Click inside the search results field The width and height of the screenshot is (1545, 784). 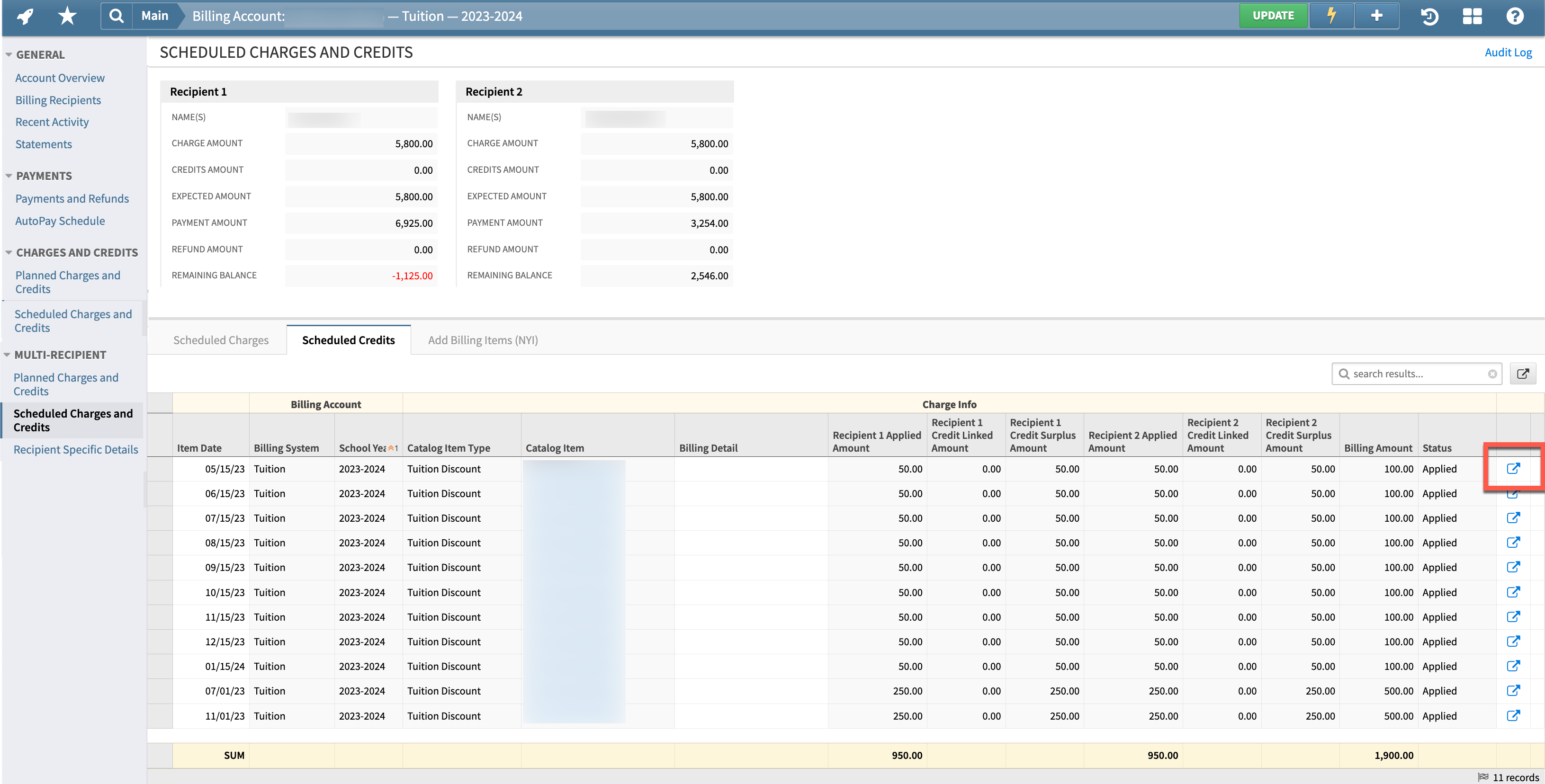[x=1415, y=374]
